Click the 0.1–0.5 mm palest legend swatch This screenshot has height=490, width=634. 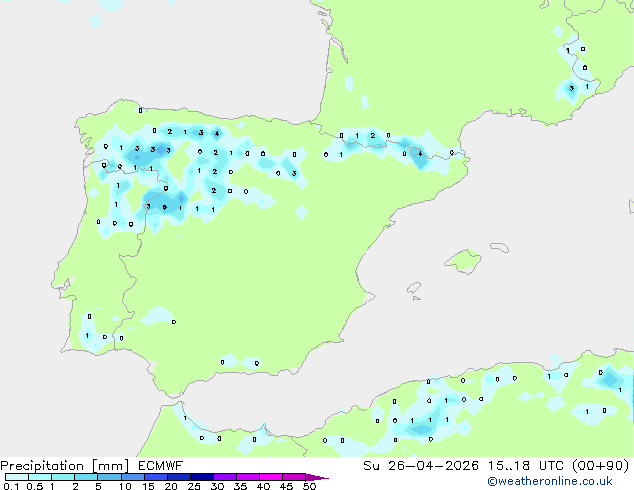(x=17, y=477)
